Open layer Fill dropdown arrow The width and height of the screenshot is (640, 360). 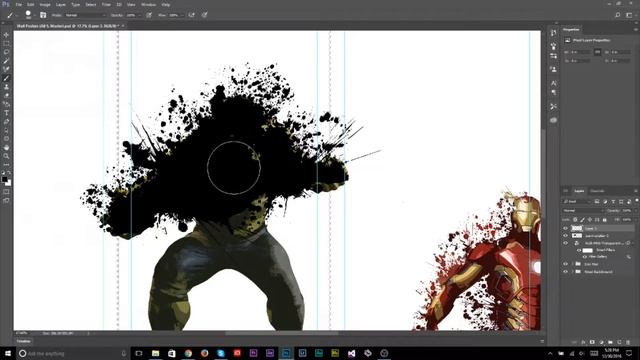636,220
